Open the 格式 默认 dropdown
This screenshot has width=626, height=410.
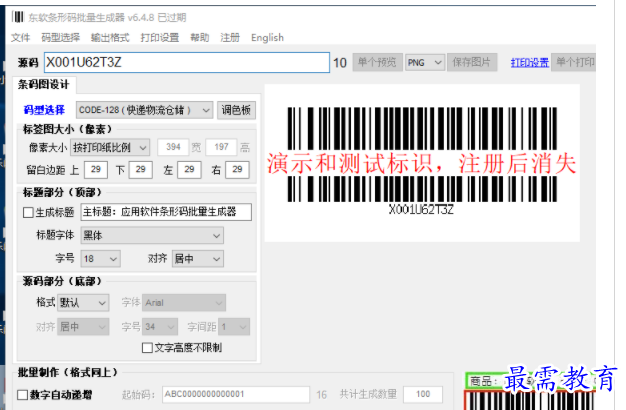tap(83, 303)
